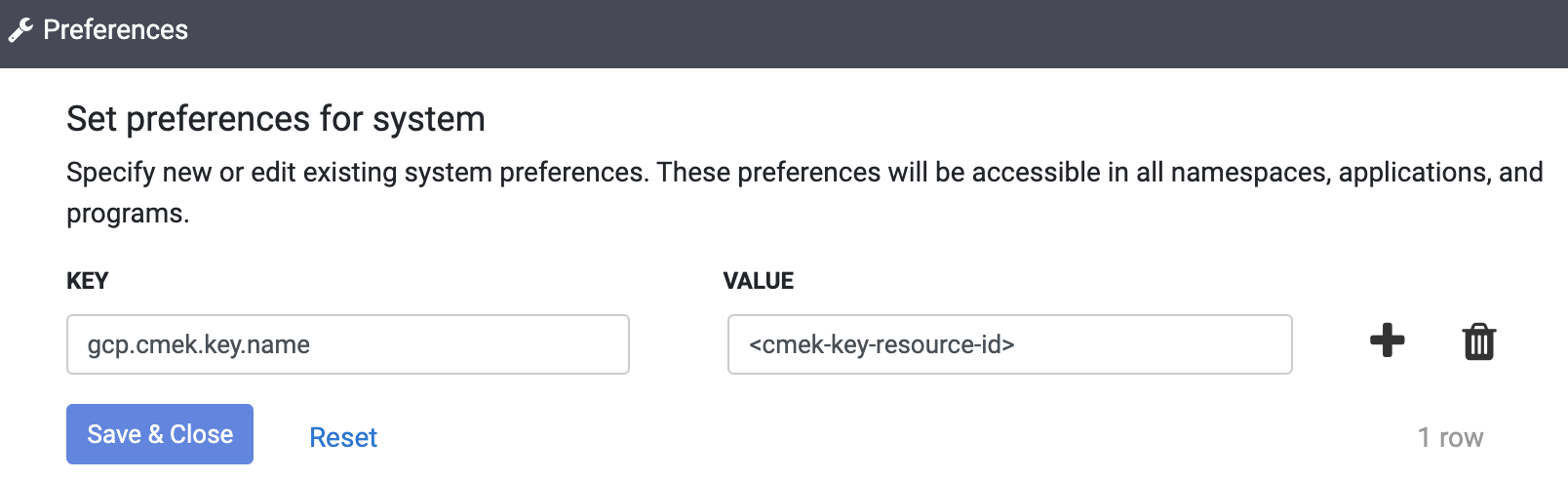
Task: Remove the gcp.cmek.key.name entry via trash can
Action: [1478, 342]
